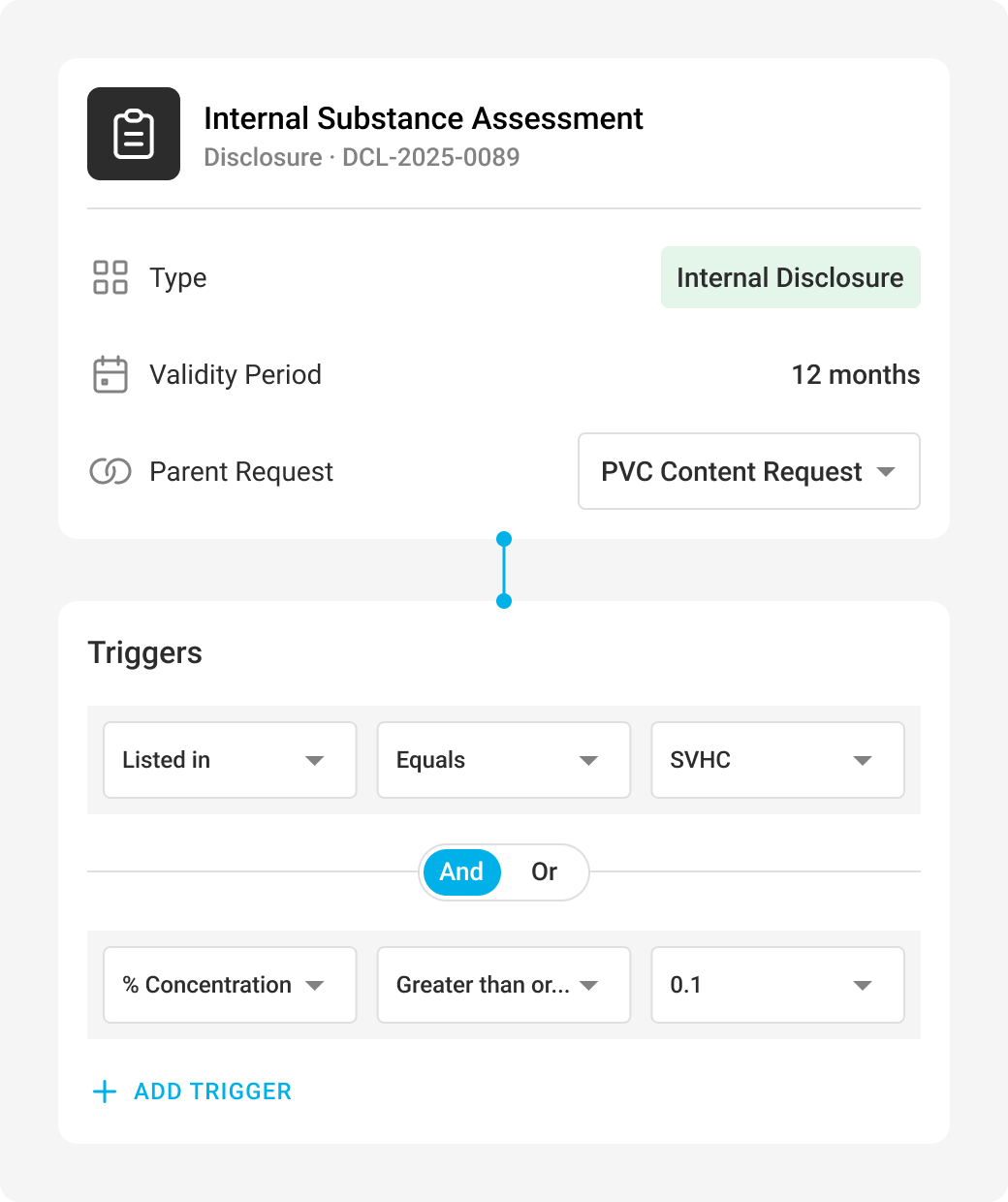Expand the % Concentration field dropdown

click(230, 985)
